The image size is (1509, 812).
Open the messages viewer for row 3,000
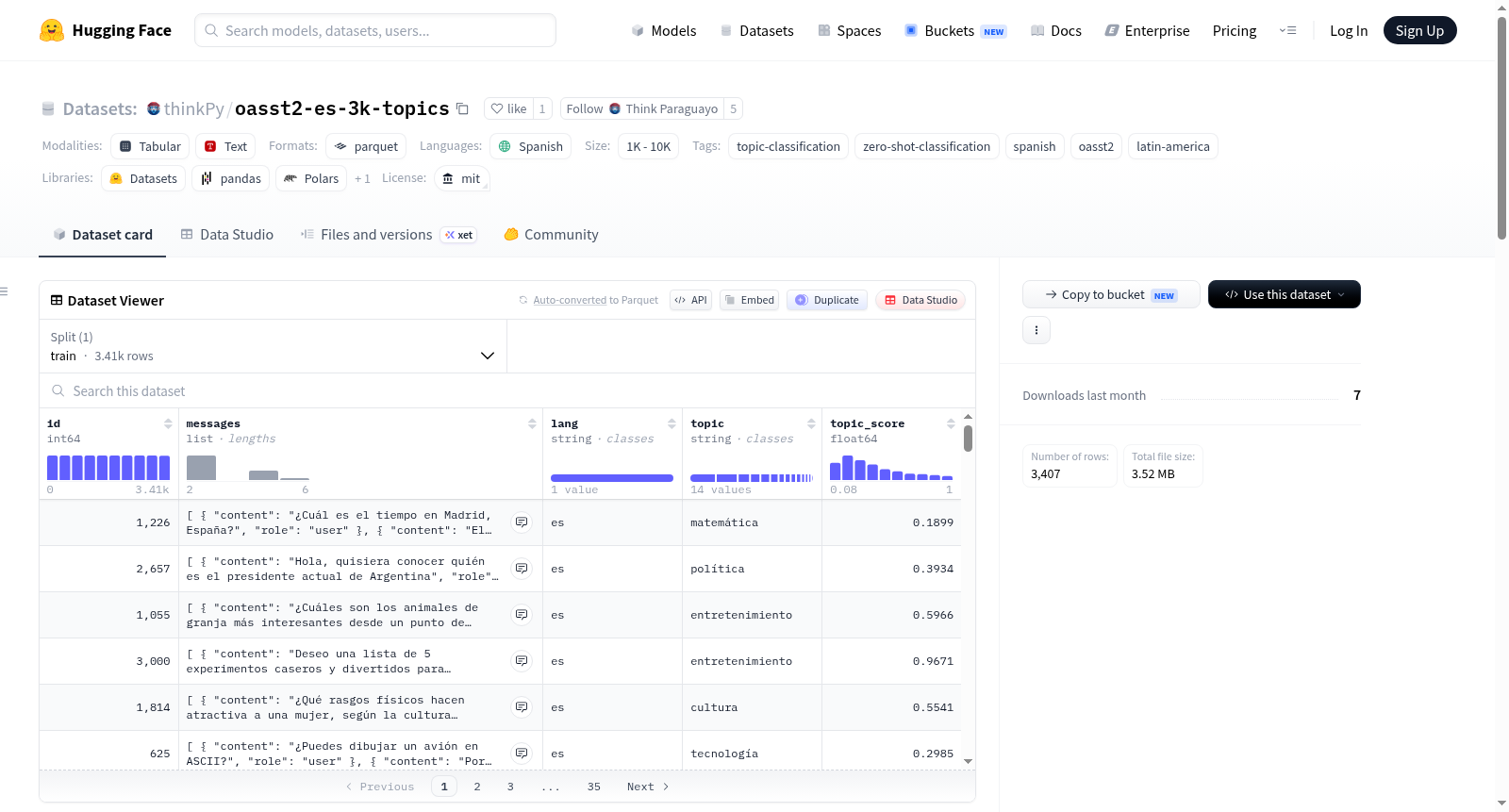click(x=522, y=661)
